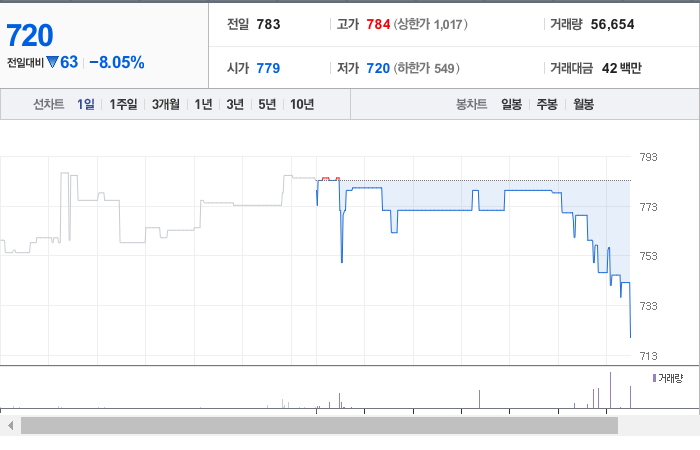Viewport: 700px width, 450px height.
Task: Display the 10년 line chart
Action: tap(302, 104)
